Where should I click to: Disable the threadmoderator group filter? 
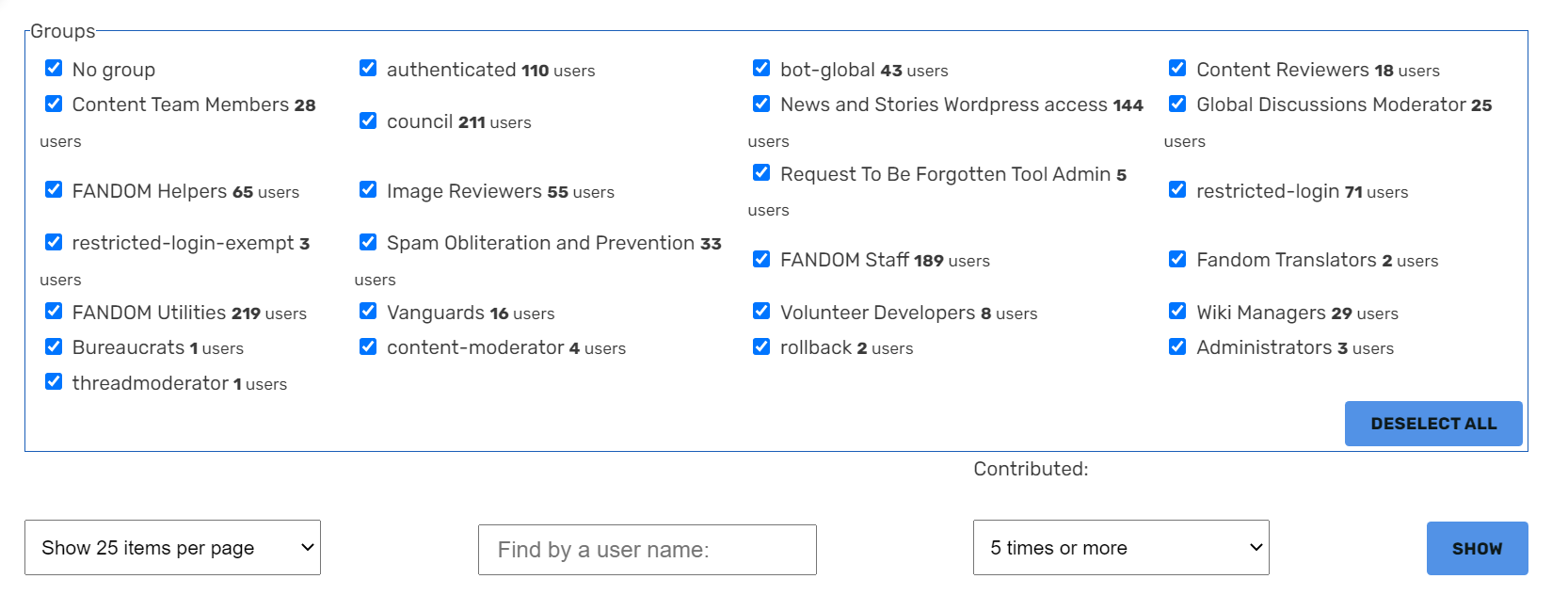point(54,382)
